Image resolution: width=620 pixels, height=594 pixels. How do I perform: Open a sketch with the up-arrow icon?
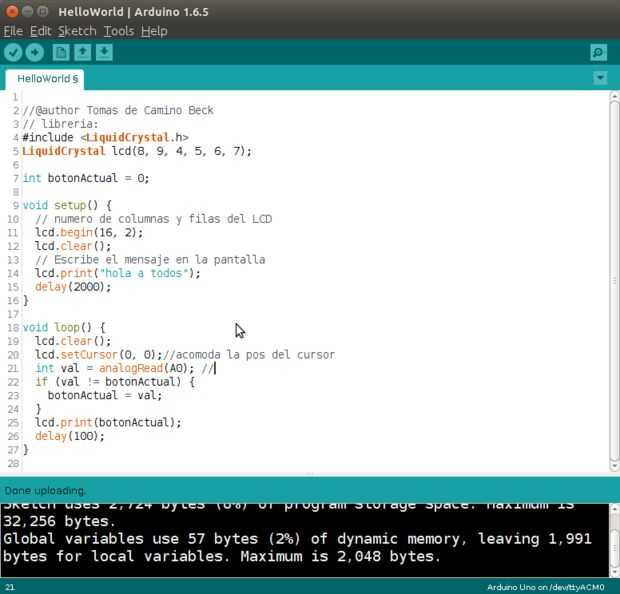coord(83,52)
